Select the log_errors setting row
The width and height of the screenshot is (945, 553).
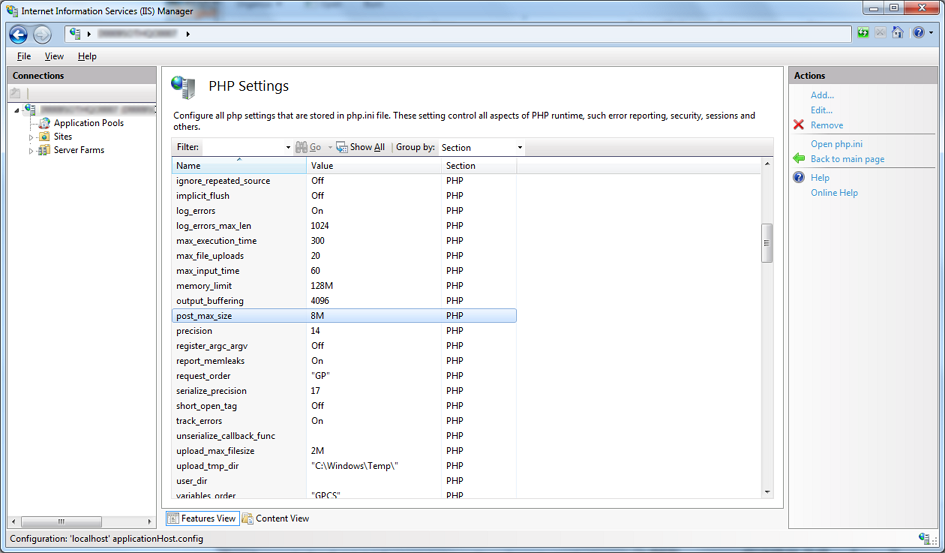pos(344,210)
